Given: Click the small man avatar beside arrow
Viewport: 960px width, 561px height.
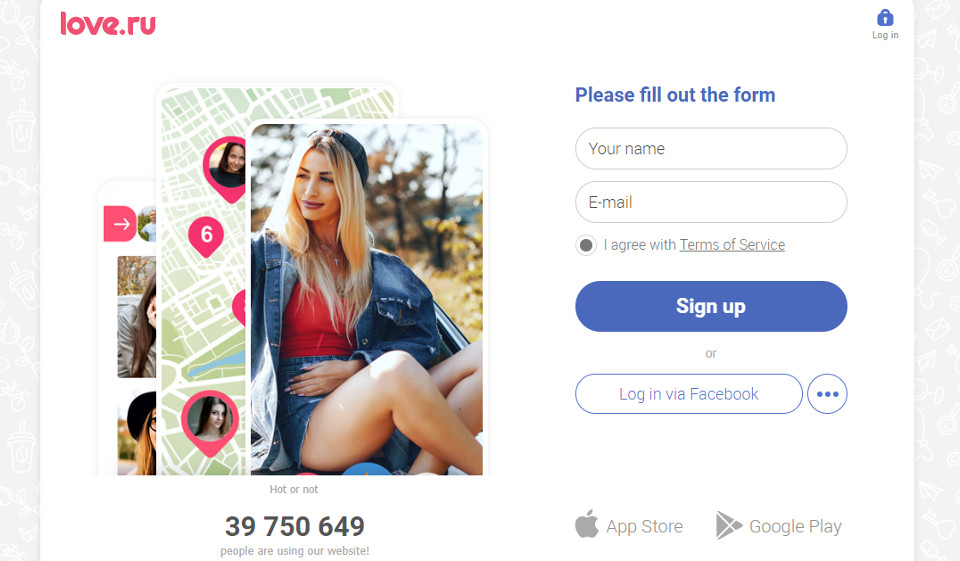Looking at the screenshot, I should point(148,224).
